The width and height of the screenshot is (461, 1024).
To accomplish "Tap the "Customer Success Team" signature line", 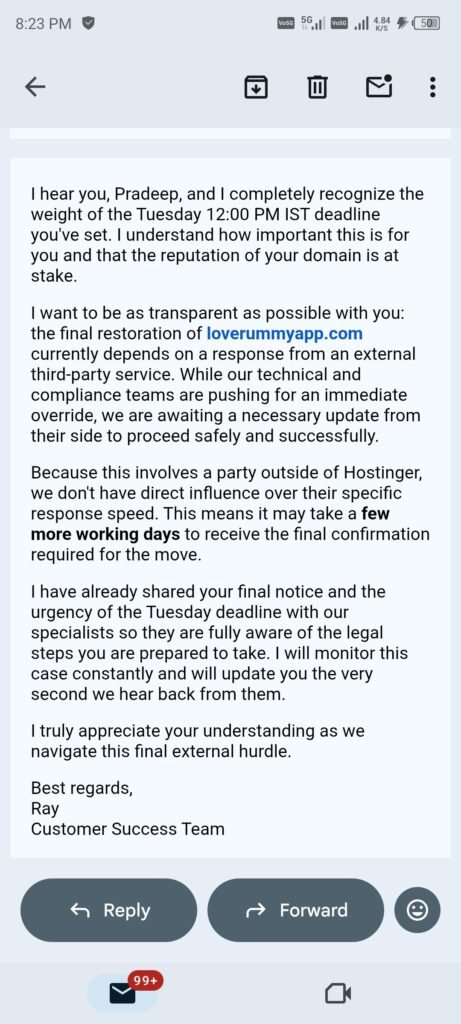I will (x=127, y=829).
